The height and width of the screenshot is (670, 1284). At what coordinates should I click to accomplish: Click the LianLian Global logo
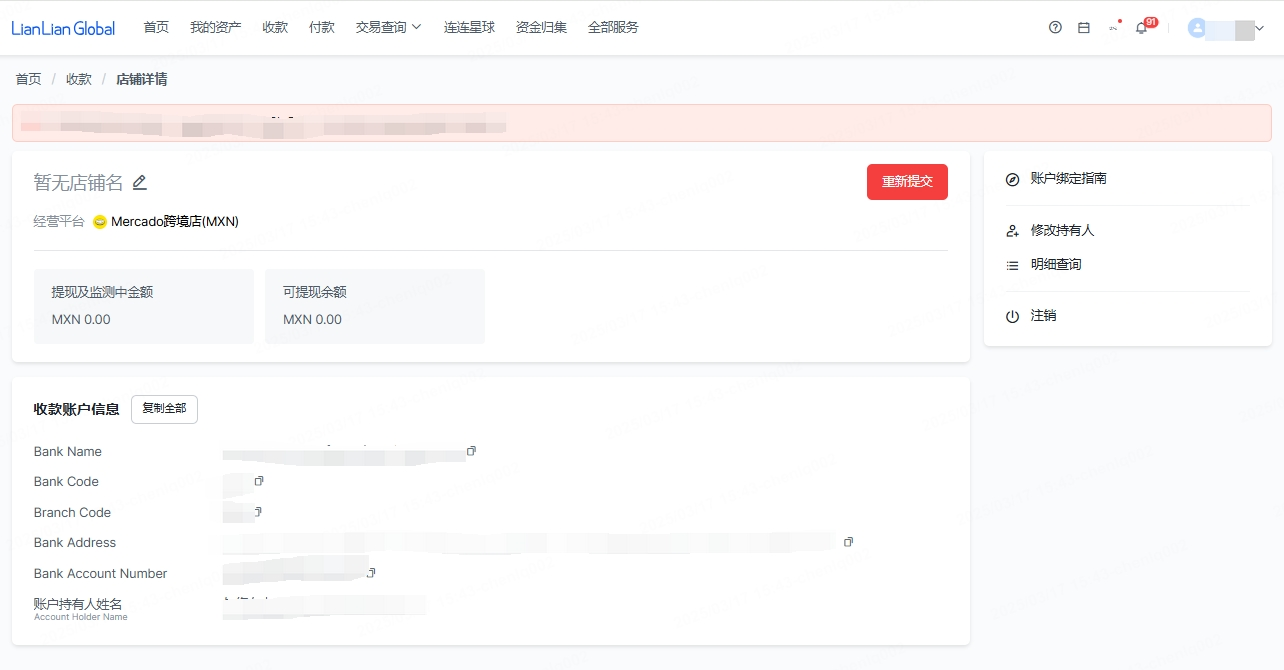coord(63,28)
